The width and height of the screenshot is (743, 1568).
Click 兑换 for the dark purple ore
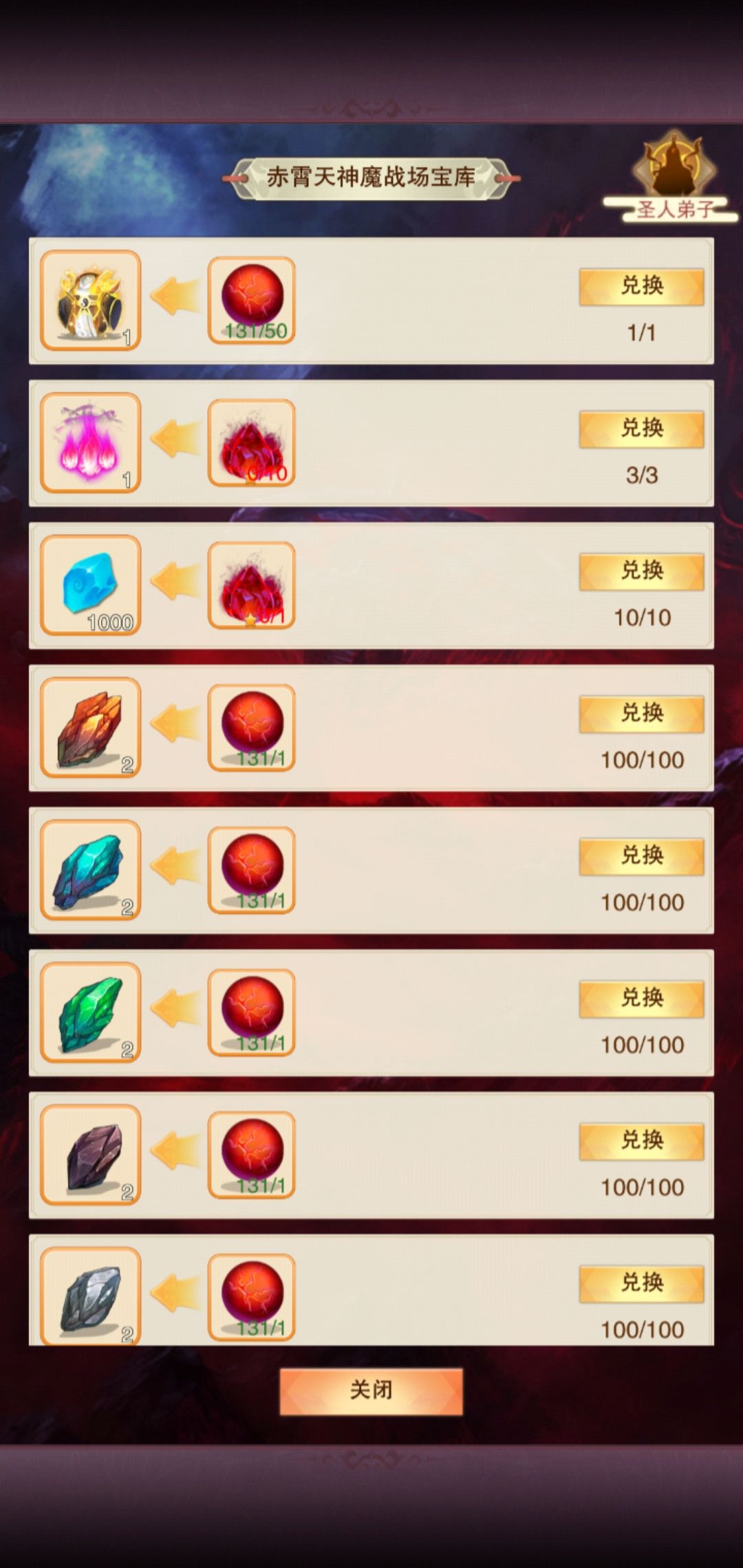(641, 1141)
